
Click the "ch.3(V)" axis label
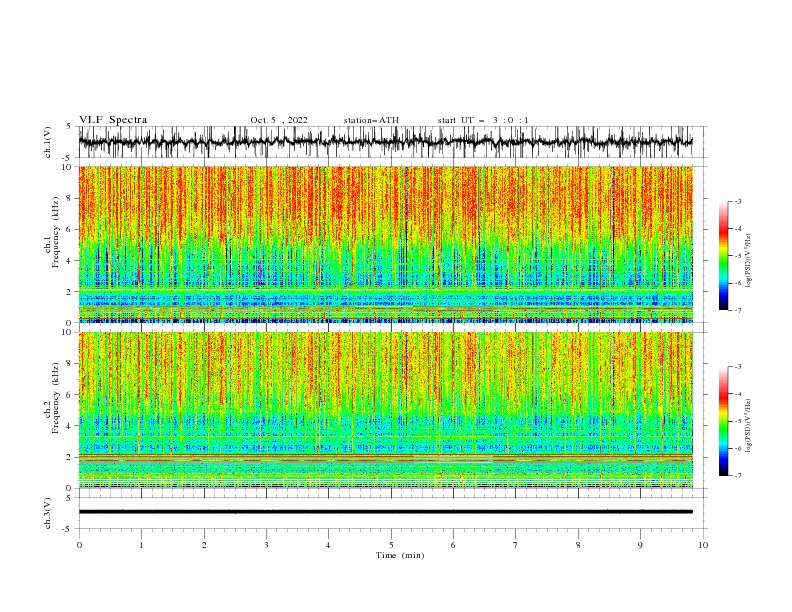point(48,513)
